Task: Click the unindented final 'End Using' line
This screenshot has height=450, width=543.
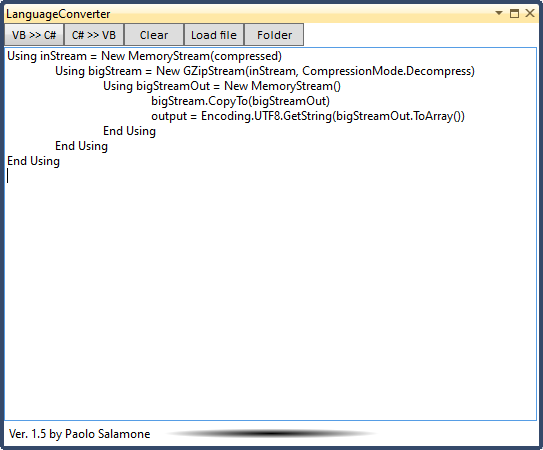Action: [x=33, y=161]
